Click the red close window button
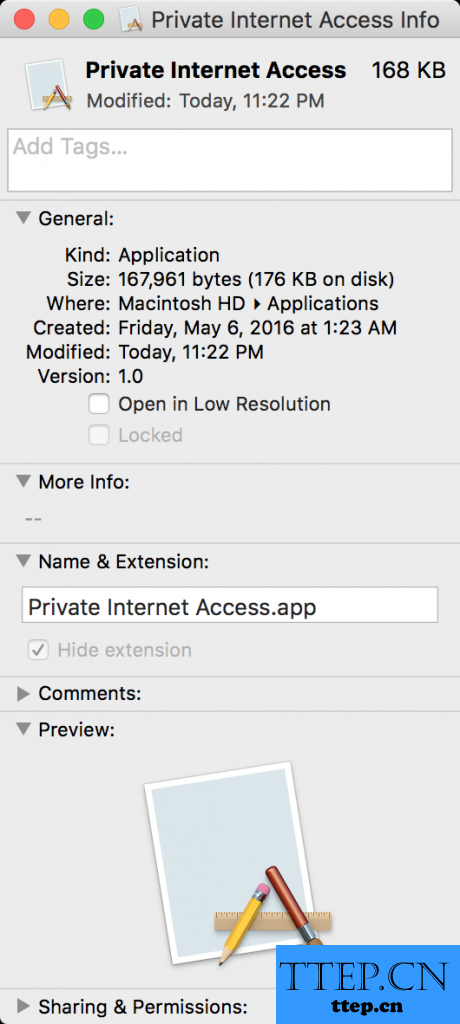Screen dimensions: 460x1024 pos(24,20)
